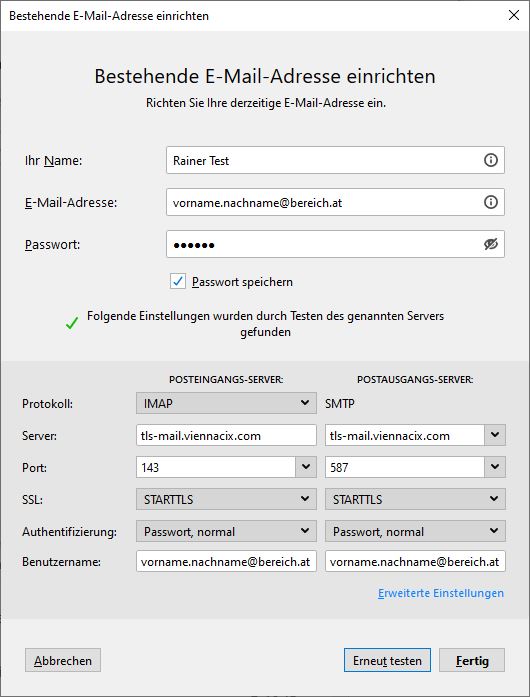Image resolution: width=530 pixels, height=697 pixels.
Task: Click the Erneut testen button
Action: tap(387, 661)
